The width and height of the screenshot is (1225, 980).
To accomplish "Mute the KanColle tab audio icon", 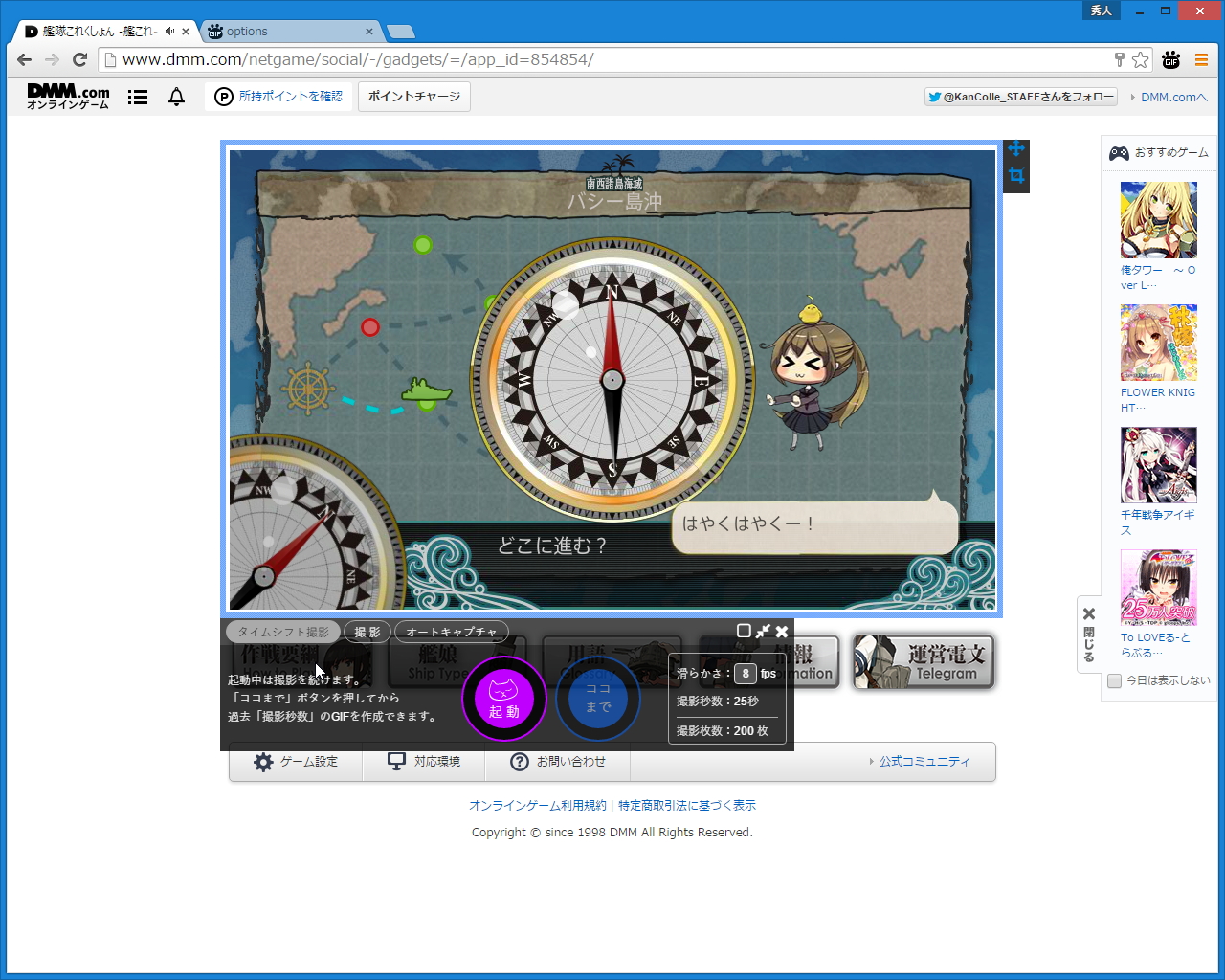I will click(x=169, y=32).
